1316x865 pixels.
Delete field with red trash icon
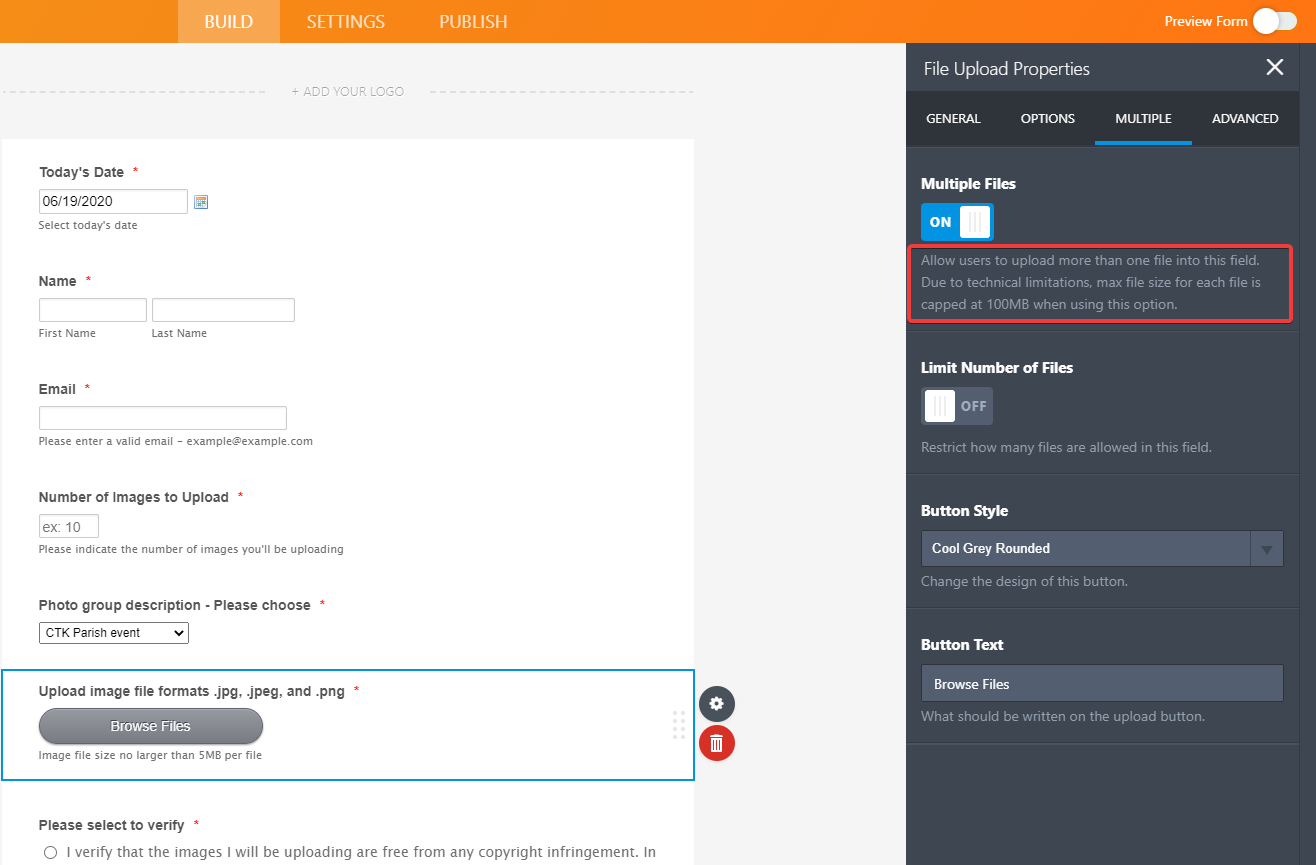click(716, 743)
